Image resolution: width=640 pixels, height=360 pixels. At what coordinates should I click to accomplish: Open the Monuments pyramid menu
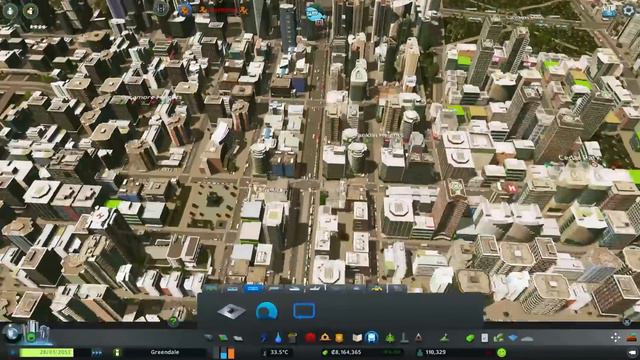pyautogui.click(x=418, y=338)
